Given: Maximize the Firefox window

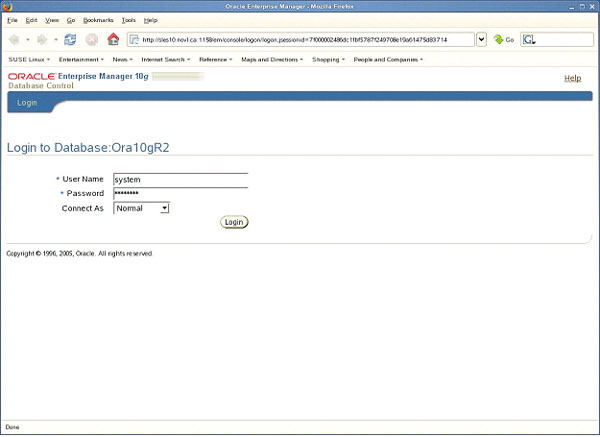Looking at the screenshot, I should [582, 7].
